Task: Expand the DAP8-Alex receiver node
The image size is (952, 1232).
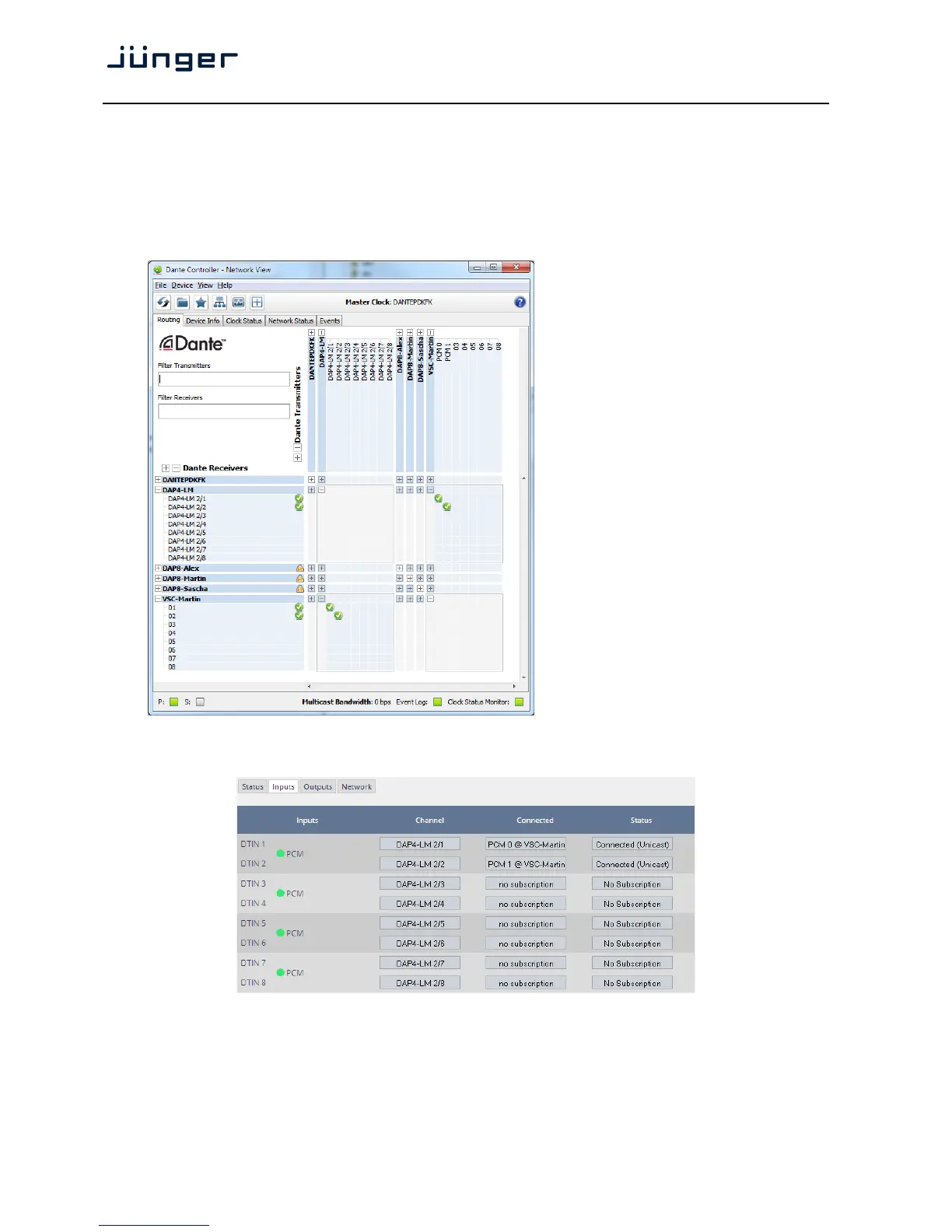Action: point(158,569)
